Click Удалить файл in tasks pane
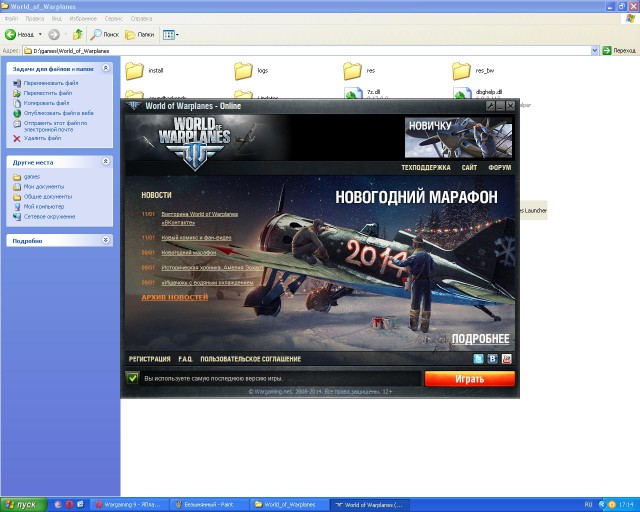The height and width of the screenshot is (512, 640). pyautogui.click(x=42, y=138)
